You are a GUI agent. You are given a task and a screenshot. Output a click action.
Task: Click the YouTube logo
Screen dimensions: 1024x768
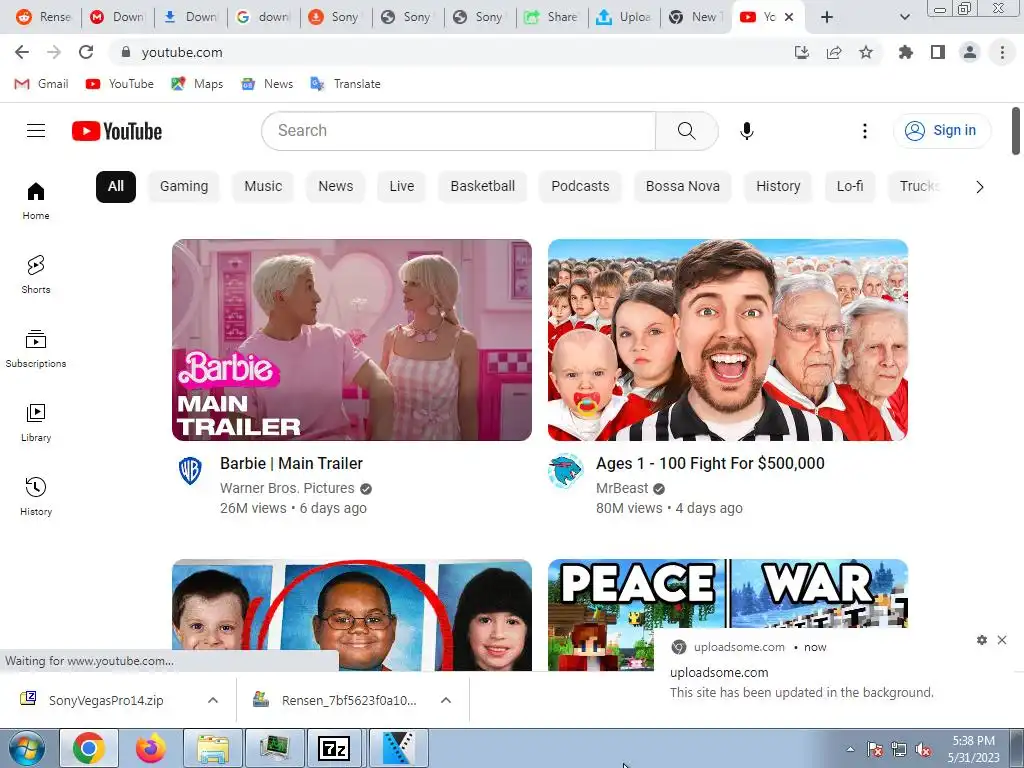[x=117, y=131]
